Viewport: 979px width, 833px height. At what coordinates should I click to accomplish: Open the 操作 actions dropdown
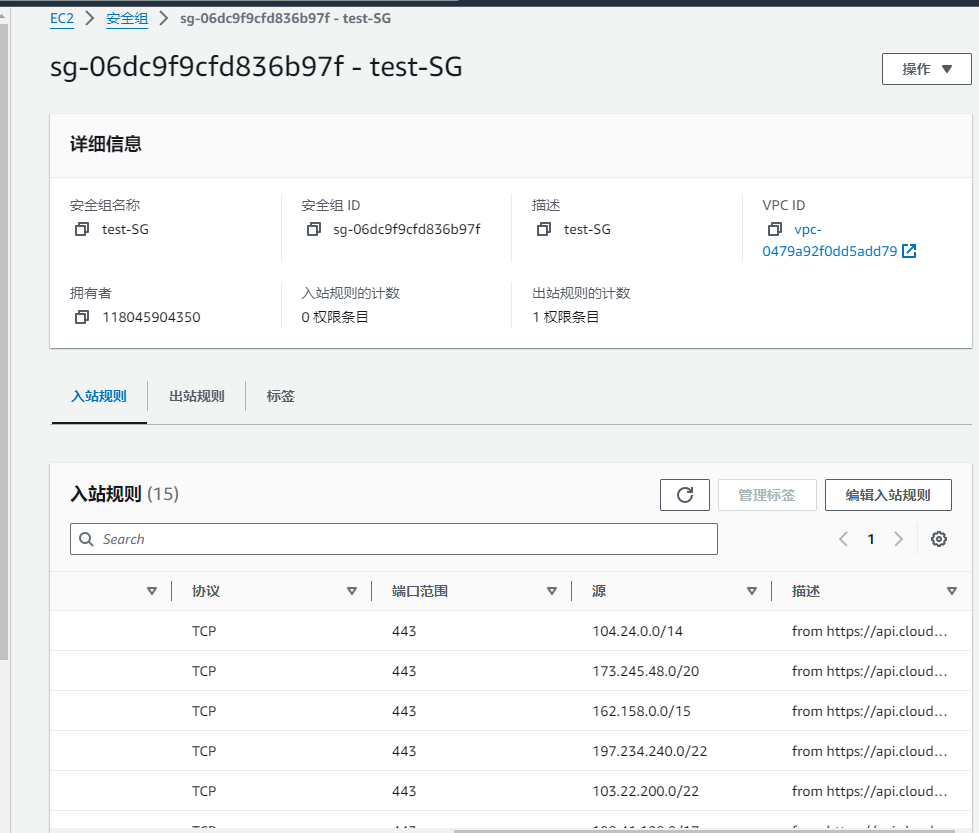(926, 69)
